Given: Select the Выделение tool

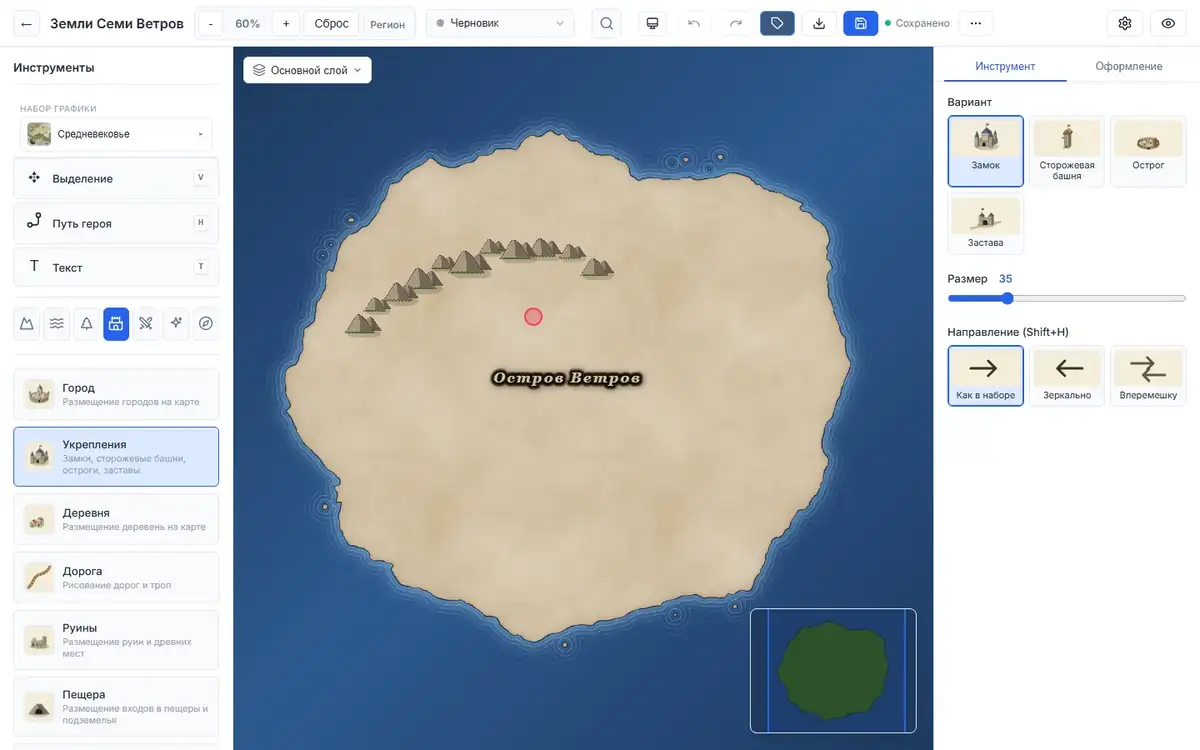Looking at the screenshot, I should pyautogui.click(x=116, y=178).
